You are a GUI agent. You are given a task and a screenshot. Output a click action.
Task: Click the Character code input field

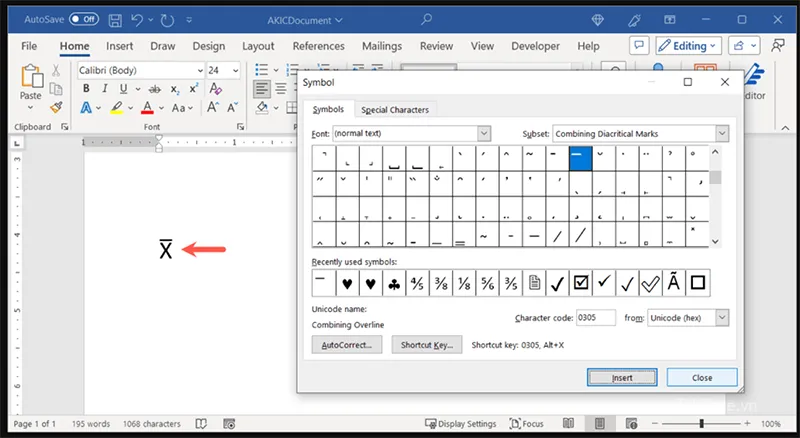click(596, 318)
